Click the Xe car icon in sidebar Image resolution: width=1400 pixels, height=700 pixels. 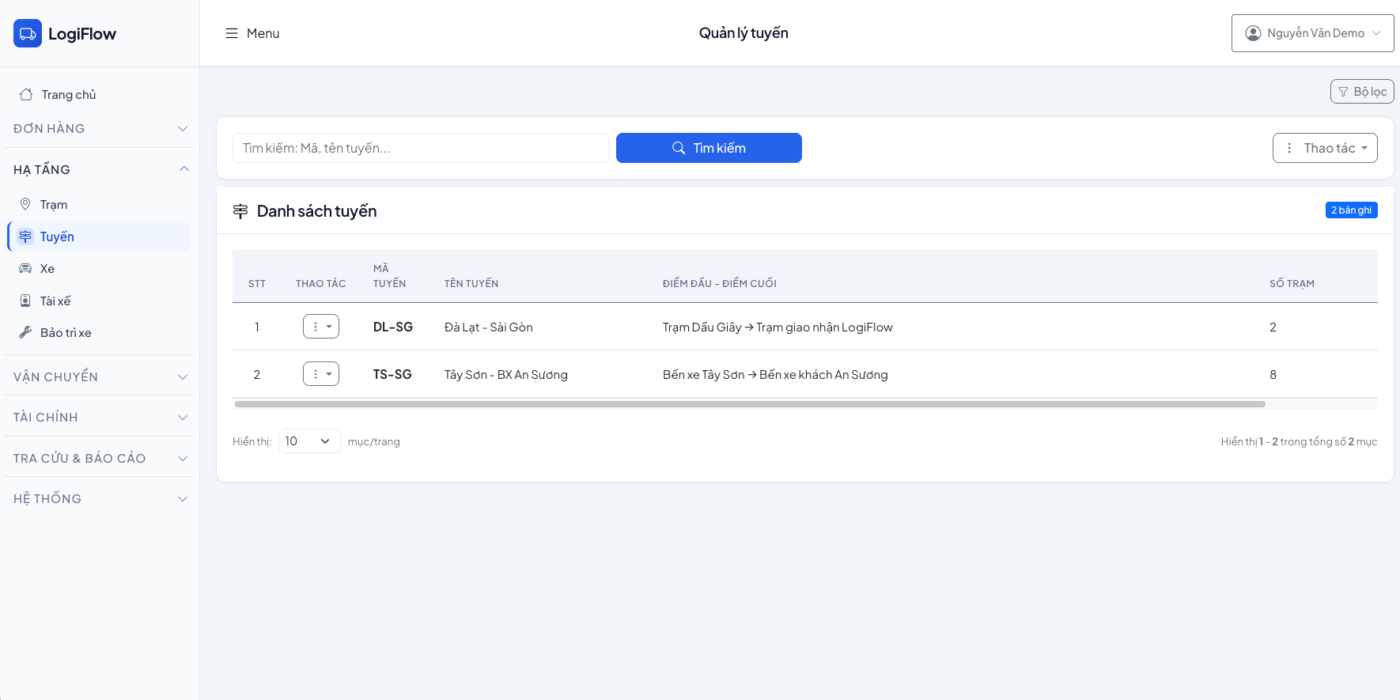[26, 269]
